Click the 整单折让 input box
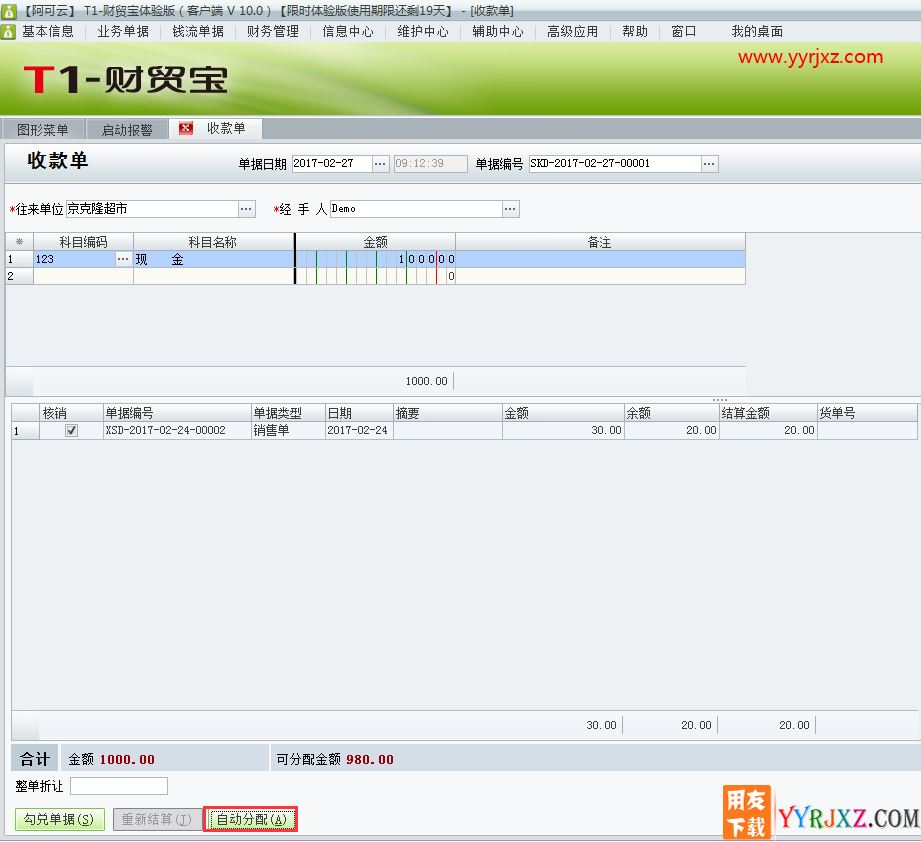921x842 pixels. [119, 786]
